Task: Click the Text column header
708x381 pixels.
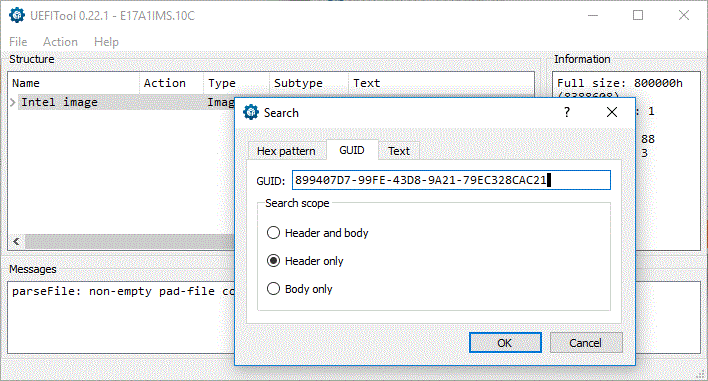Action: point(441,83)
